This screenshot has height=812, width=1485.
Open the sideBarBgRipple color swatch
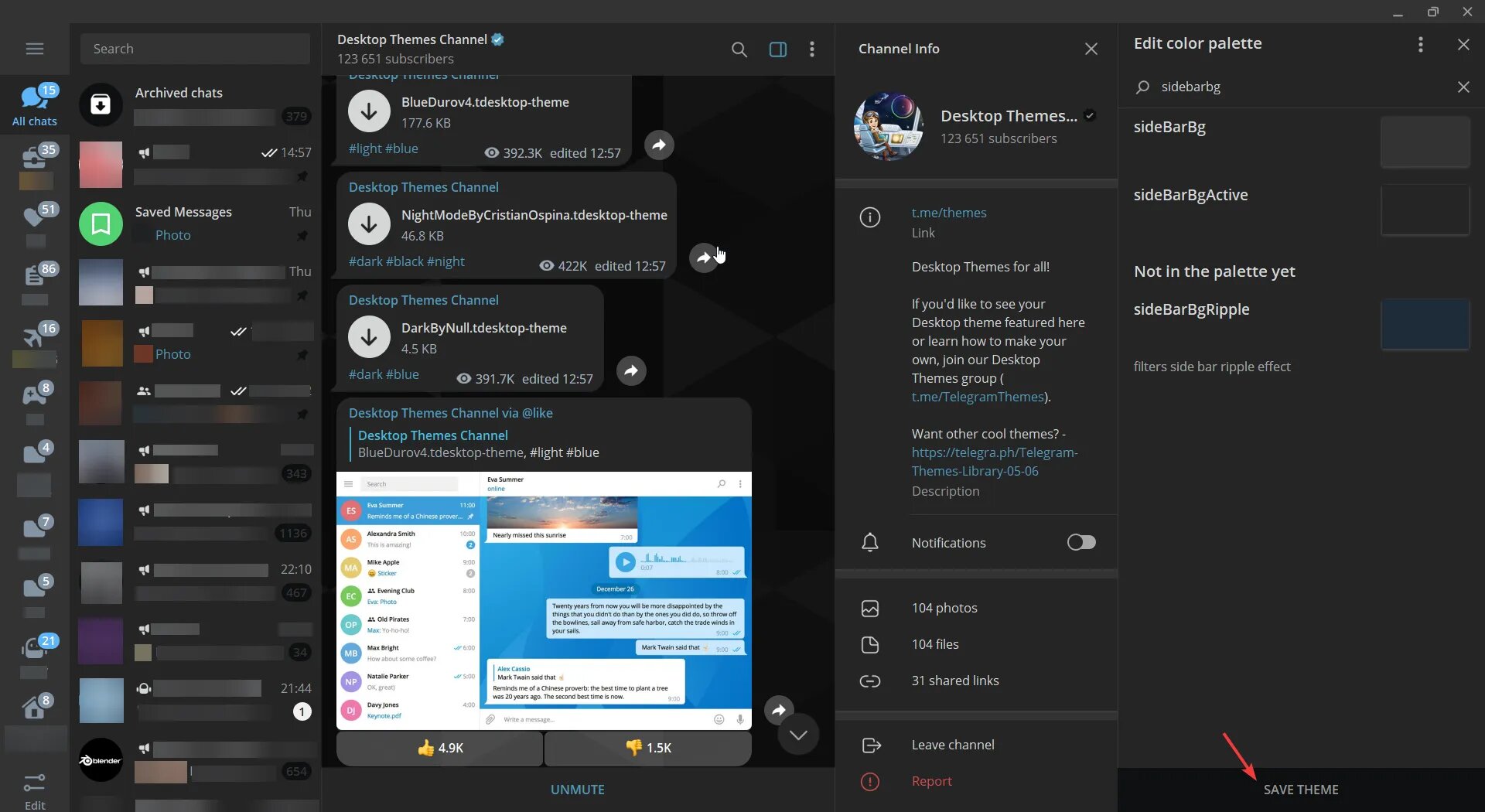(1425, 324)
